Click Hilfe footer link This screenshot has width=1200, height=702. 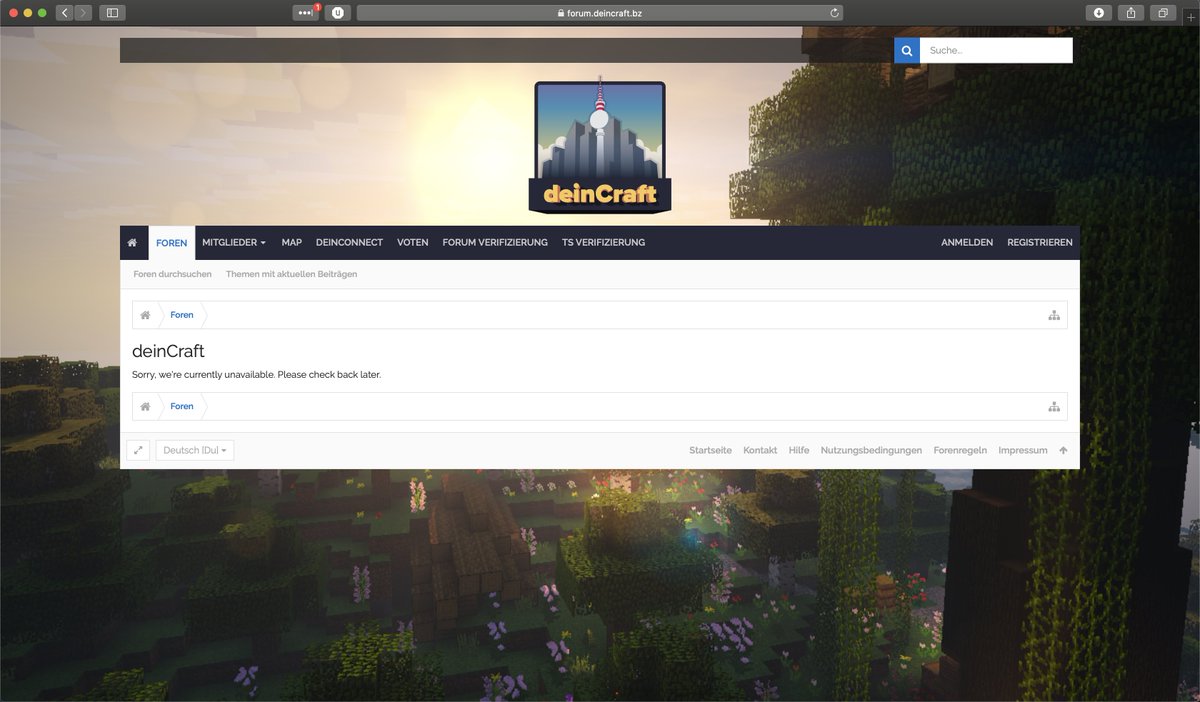click(799, 451)
